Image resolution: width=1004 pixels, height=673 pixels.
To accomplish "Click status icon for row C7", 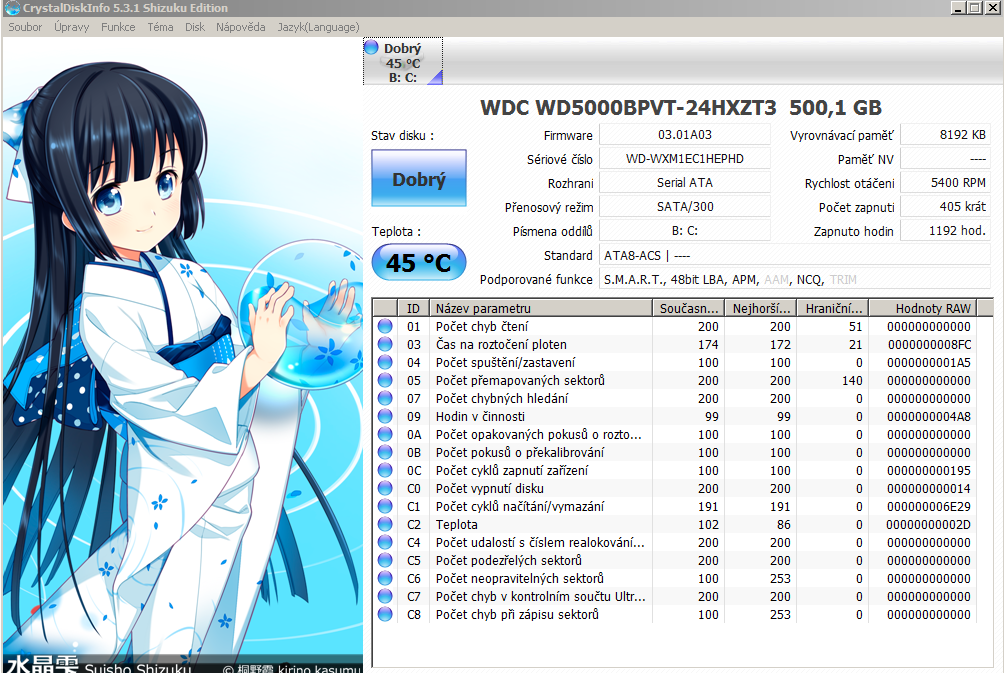I will [x=385, y=596].
